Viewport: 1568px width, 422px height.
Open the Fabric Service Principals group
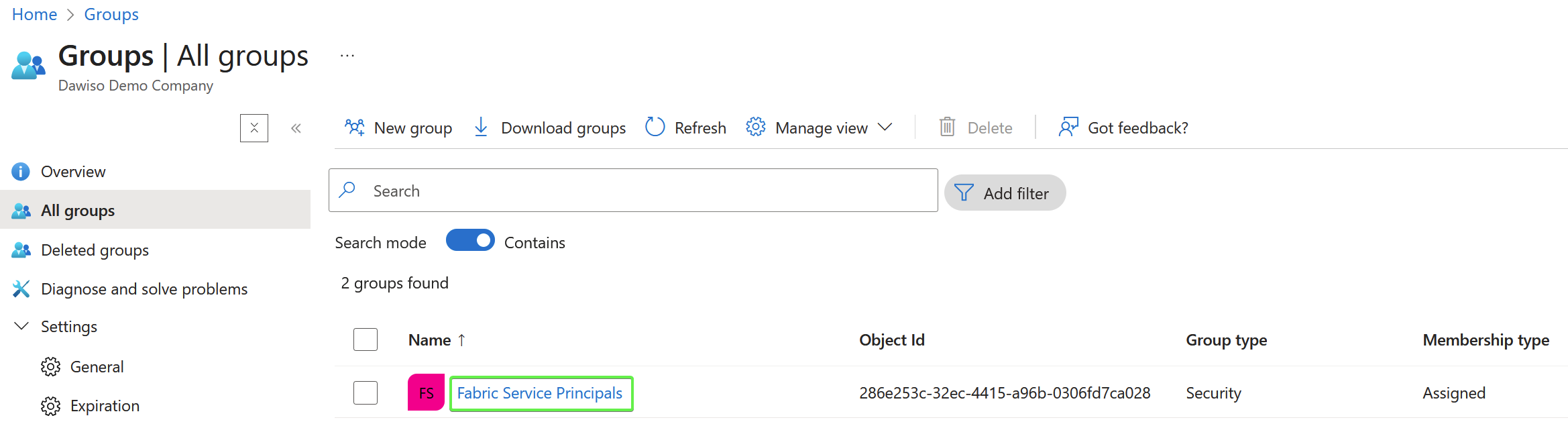tap(541, 393)
